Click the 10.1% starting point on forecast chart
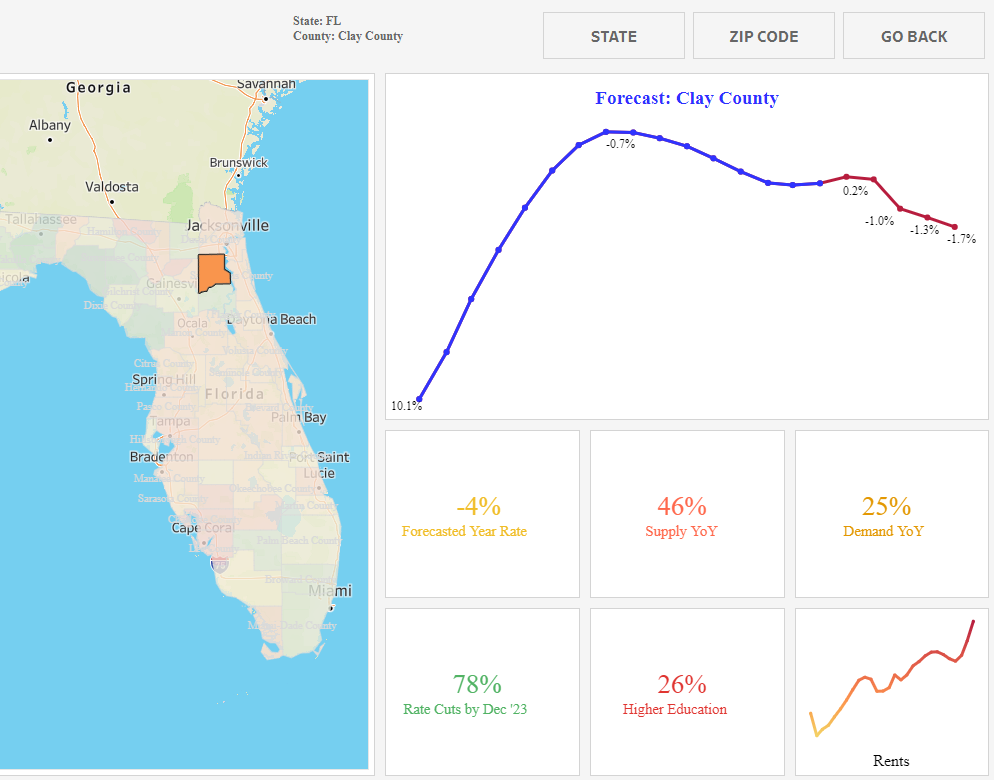The image size is (994, 780). pyautogui.click(x=419, y=399)
